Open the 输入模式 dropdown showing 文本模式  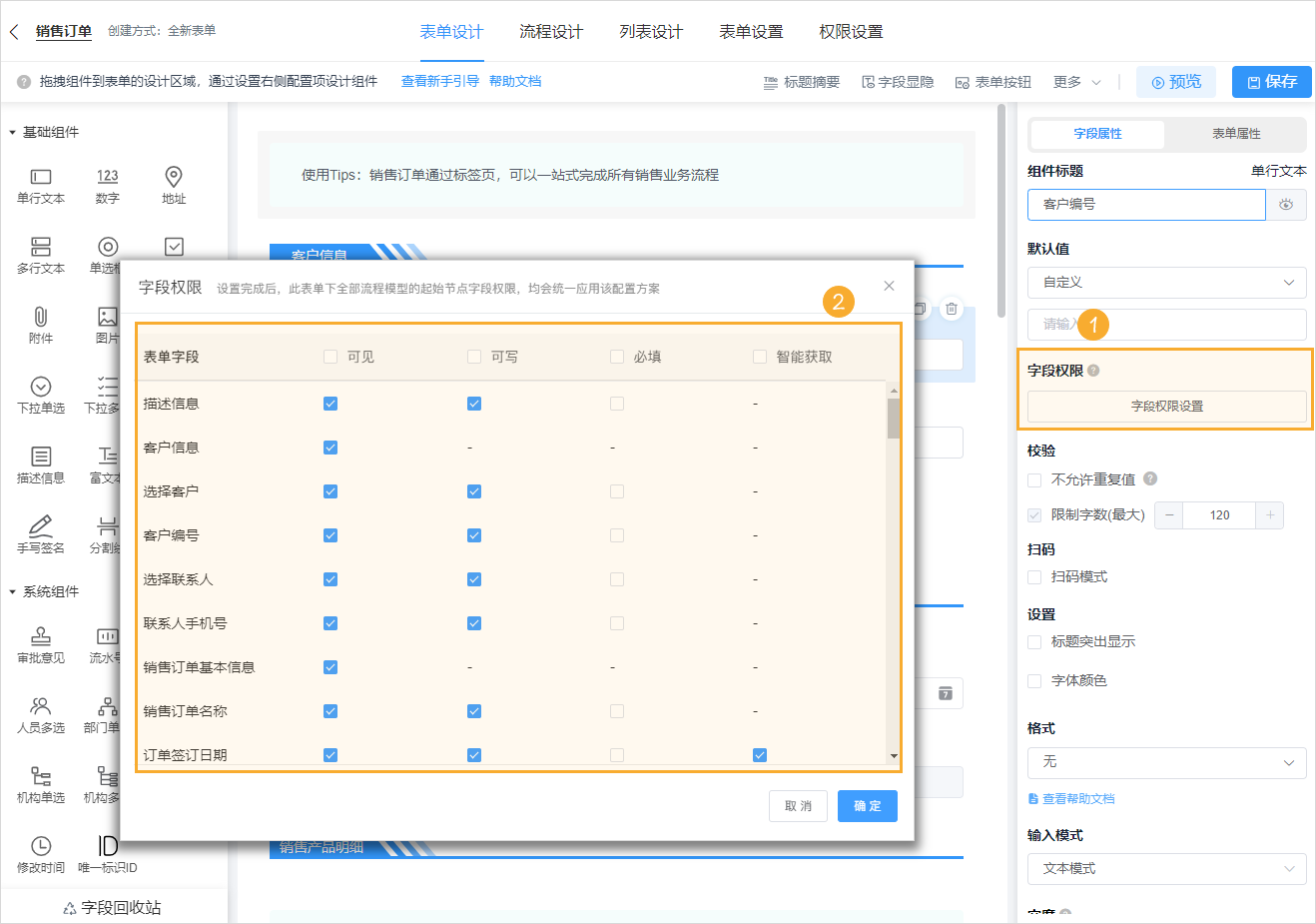[x=1166, y=868]
